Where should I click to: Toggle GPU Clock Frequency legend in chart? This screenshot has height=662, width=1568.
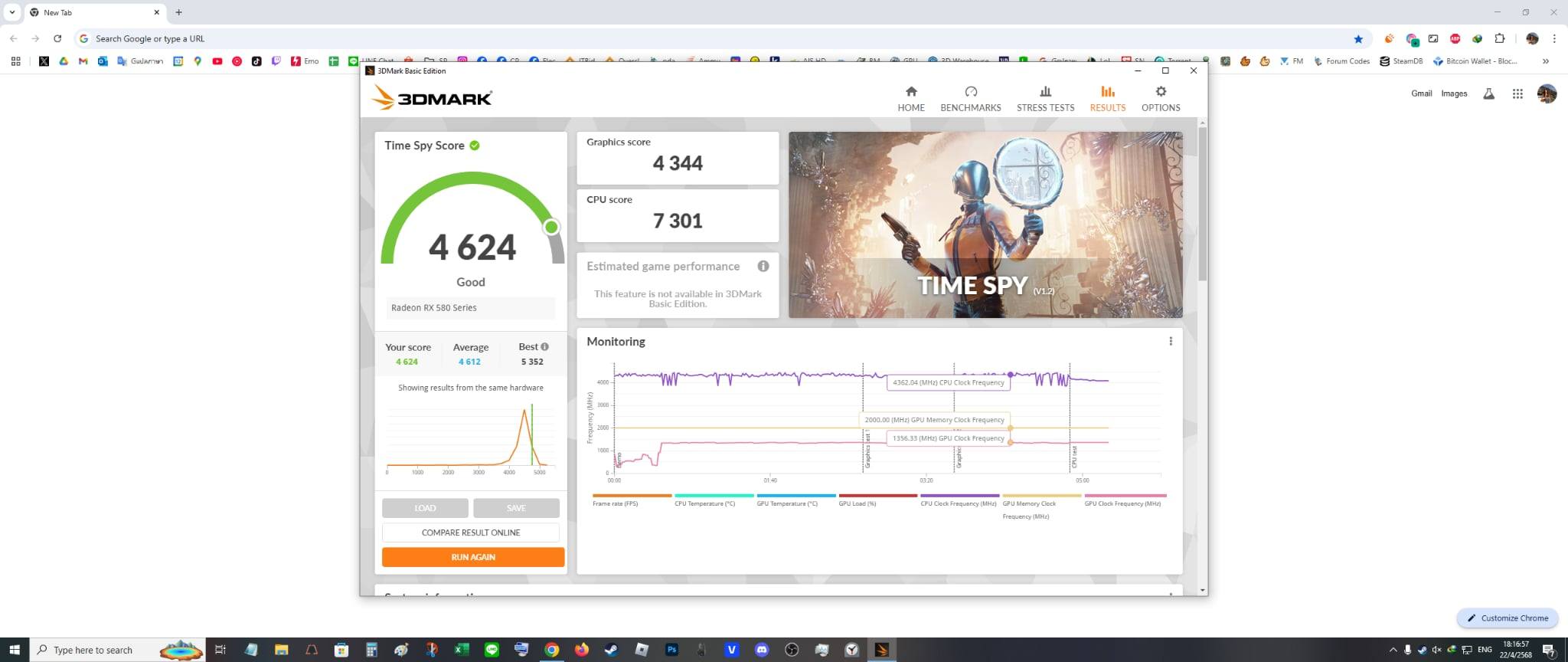click(x=1125, y=500)
